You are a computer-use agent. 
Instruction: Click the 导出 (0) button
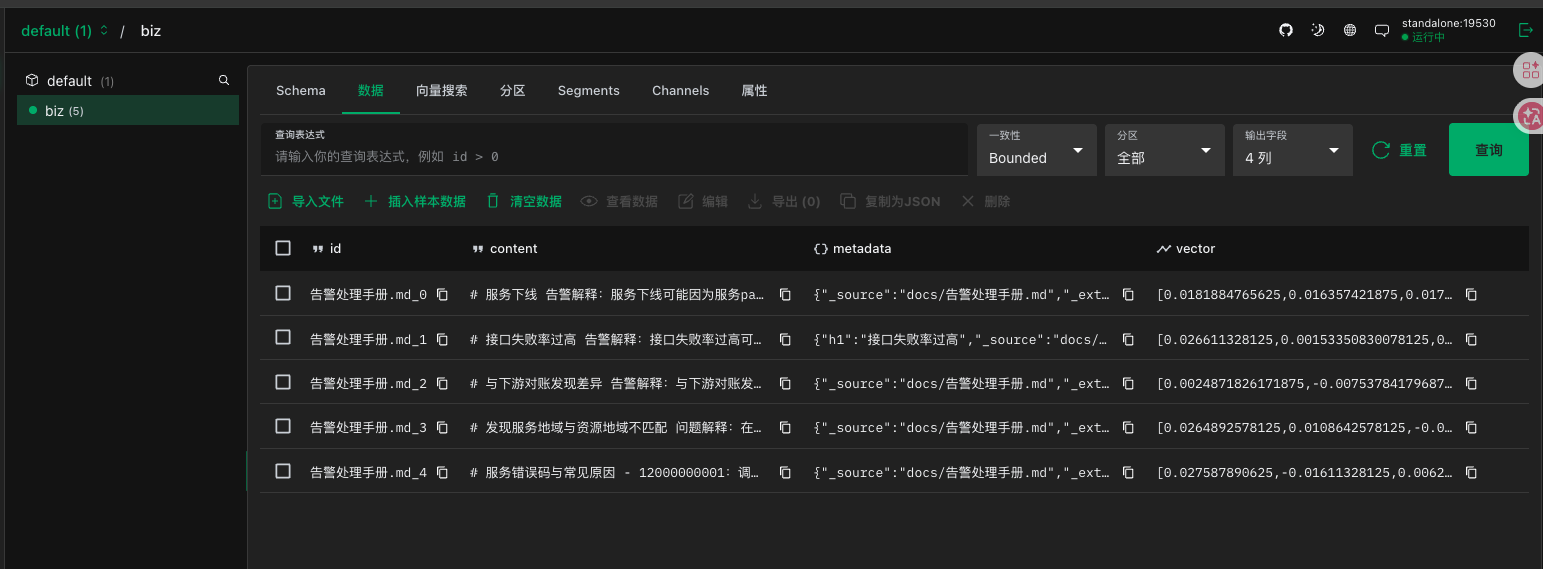[785, 201]
